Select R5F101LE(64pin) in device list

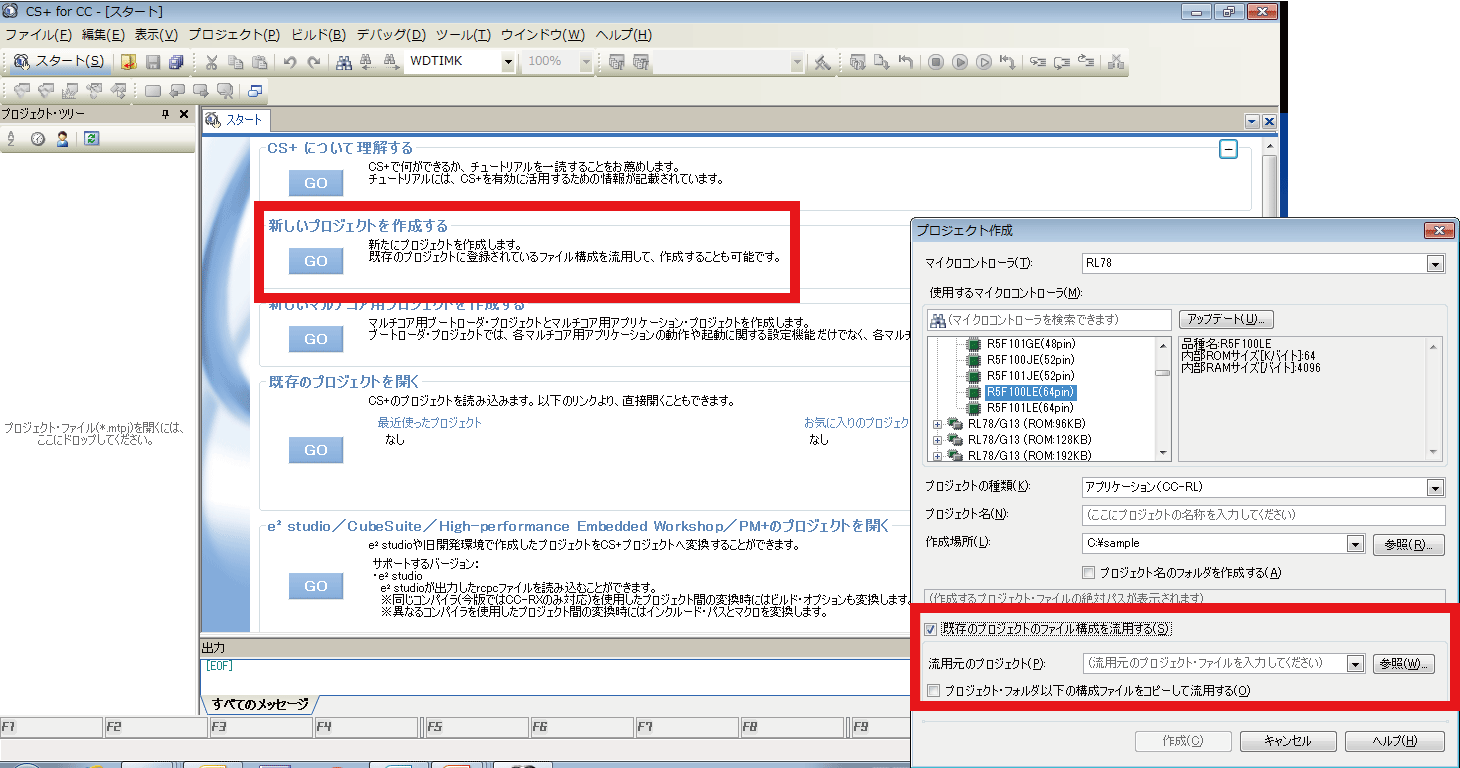coord(1030,408)
